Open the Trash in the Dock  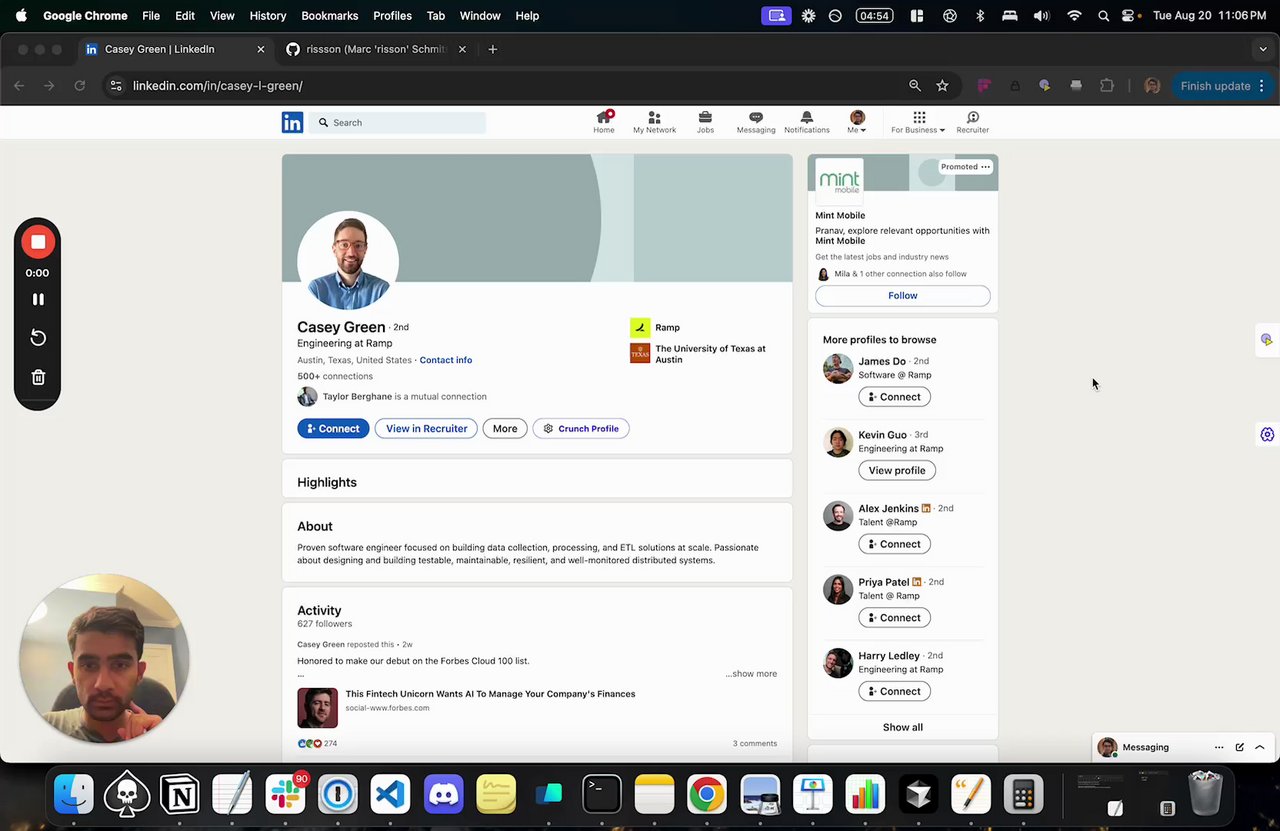point(1205,795)
